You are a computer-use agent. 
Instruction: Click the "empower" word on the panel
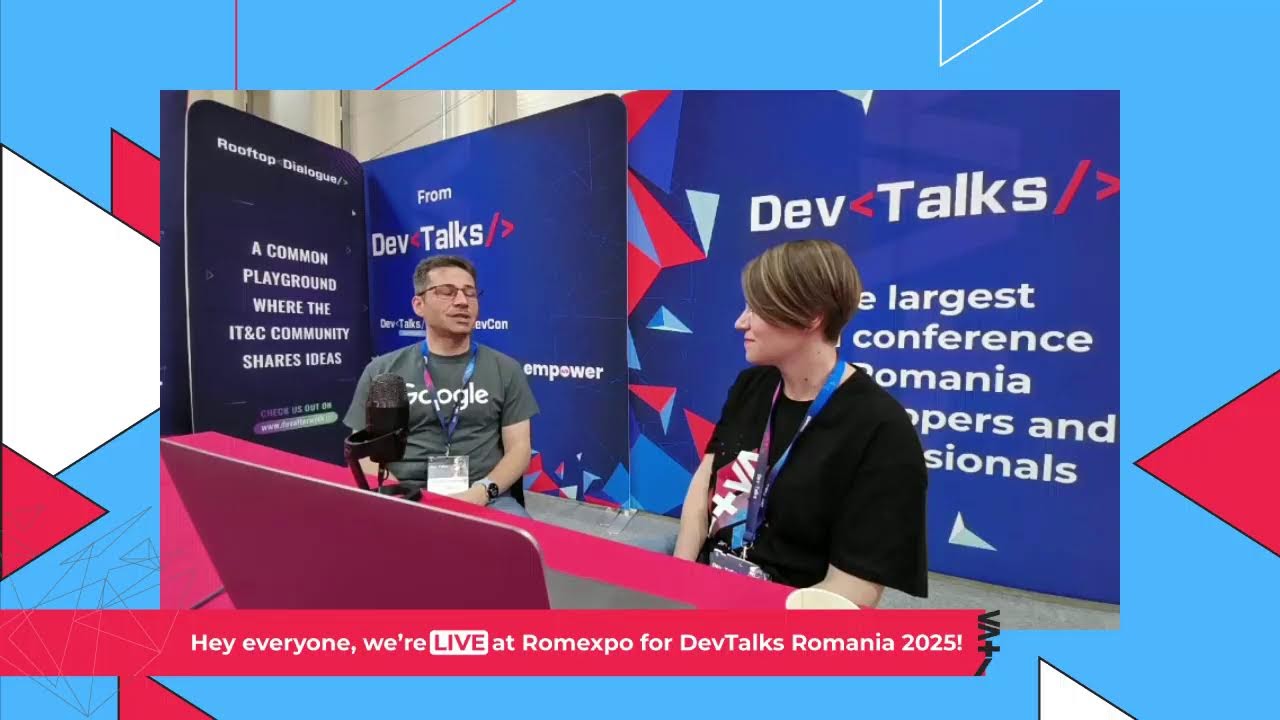564,371
